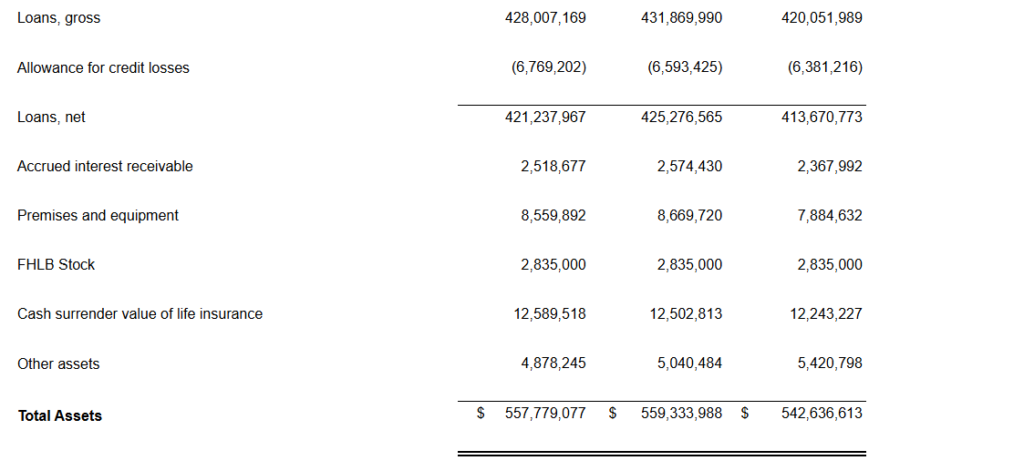Select the "Accrued interest receivable" label
The height and width of the screenshot is (471, 1024).
click(x=105, y=166)
